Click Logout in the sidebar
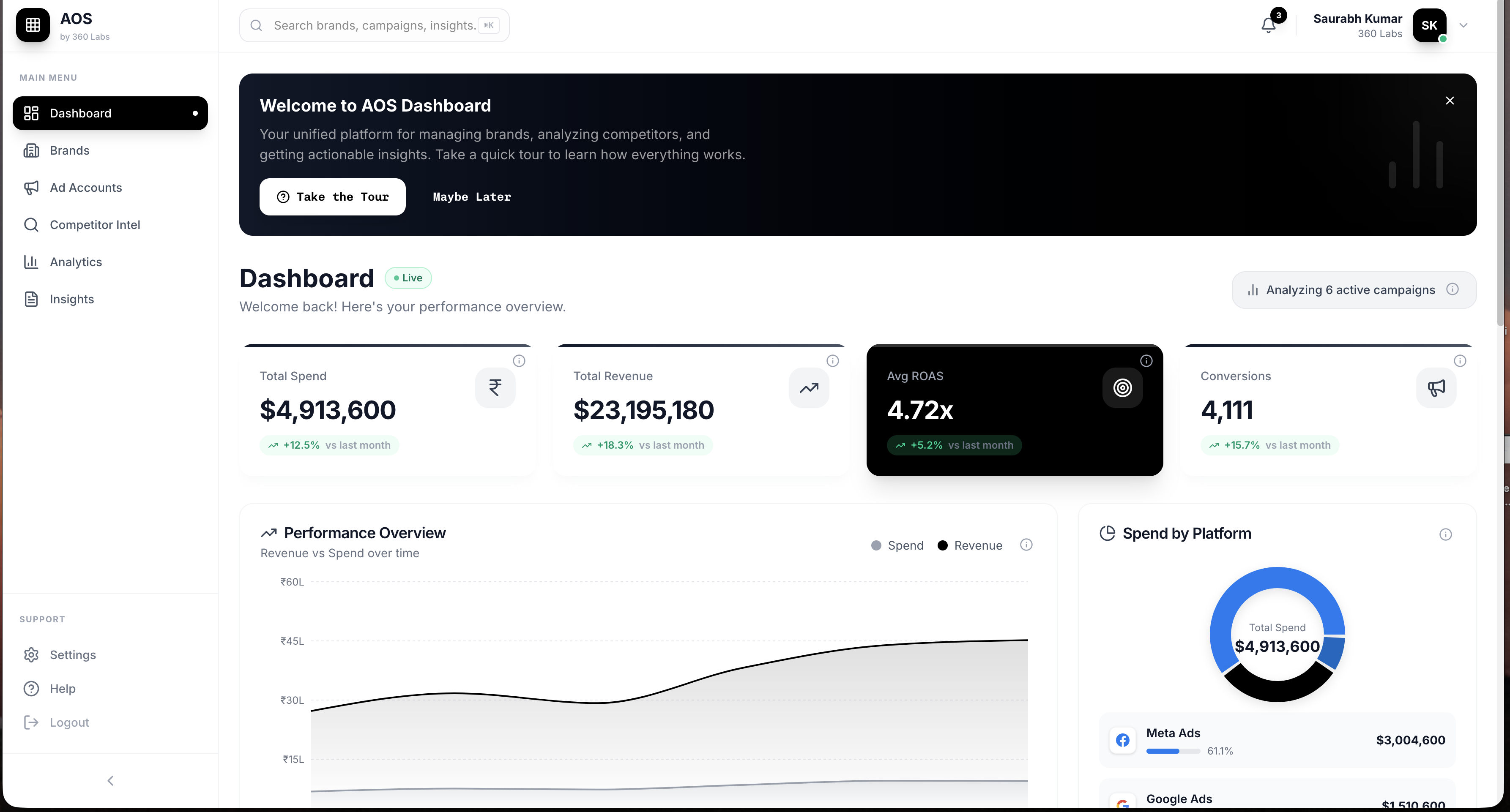1510x812 pixels. pos(110,723)
